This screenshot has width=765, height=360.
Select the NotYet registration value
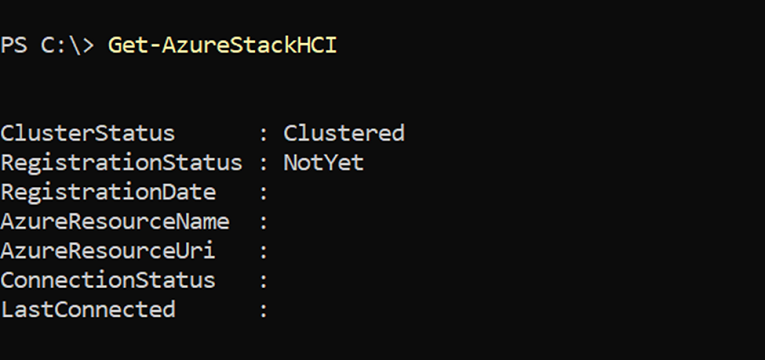coord(323,162)
